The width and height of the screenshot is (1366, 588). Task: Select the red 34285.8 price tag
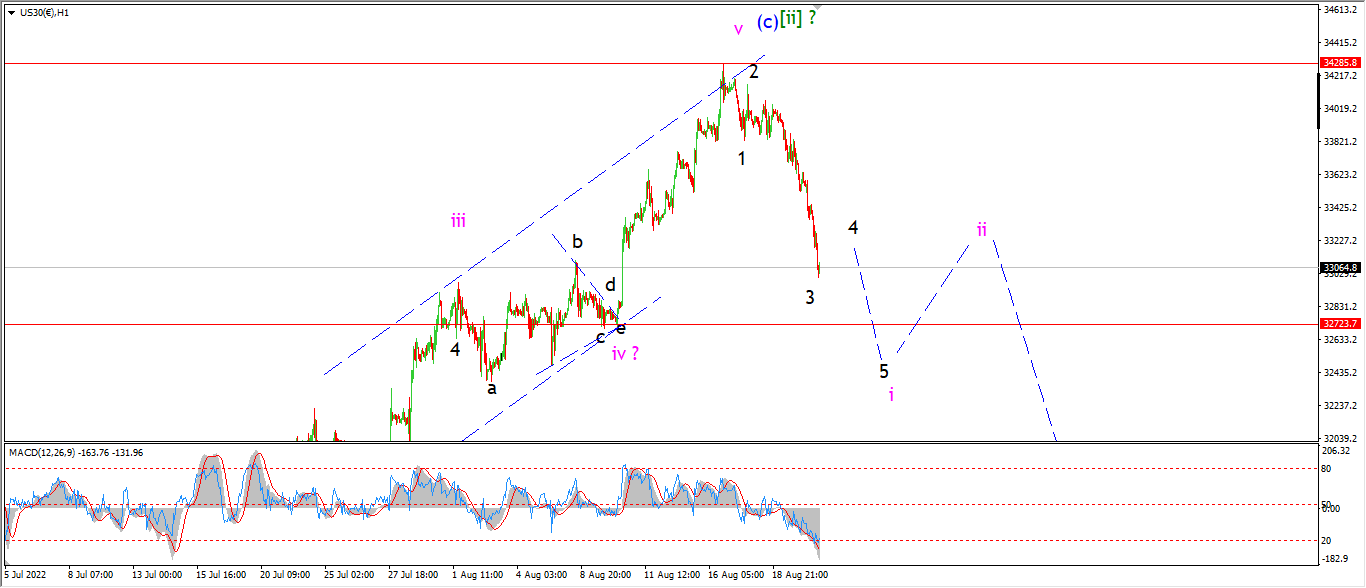pos(1340,62)
